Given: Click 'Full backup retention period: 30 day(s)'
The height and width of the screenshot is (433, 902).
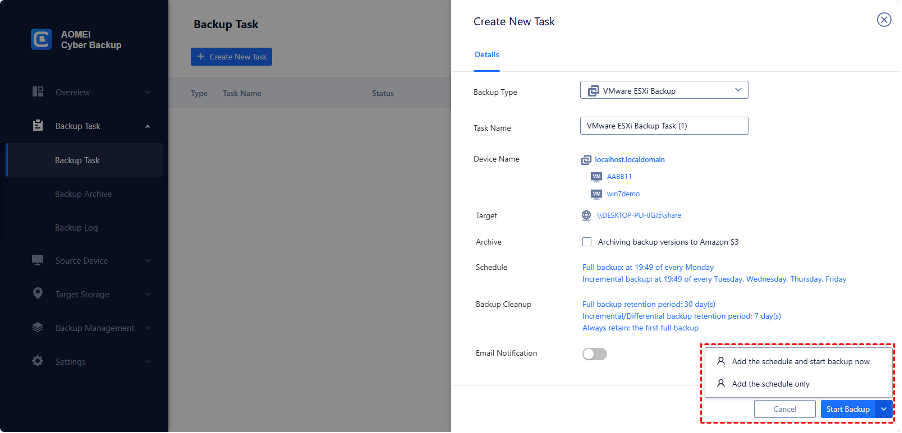Looking at the screenshot, I should click(649, 304).
